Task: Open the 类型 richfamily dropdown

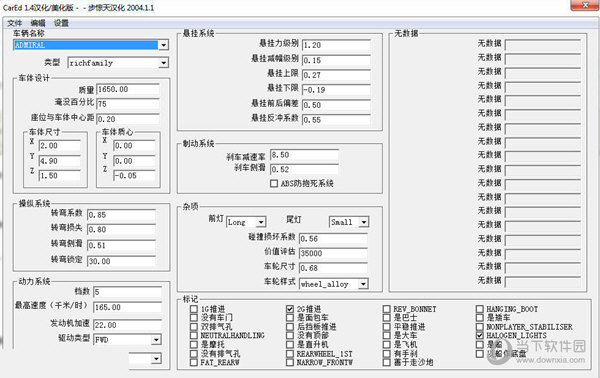Action: (163, 63)
